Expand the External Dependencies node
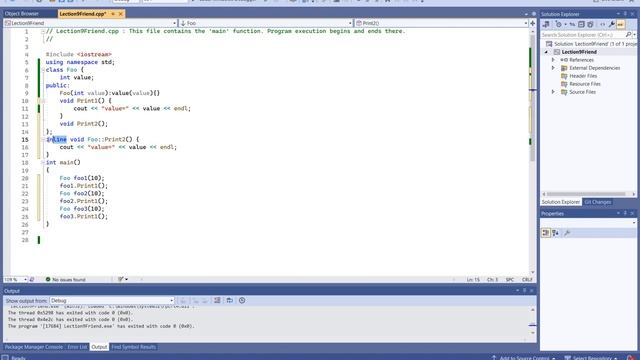640x360 pixels. [553, 68]
